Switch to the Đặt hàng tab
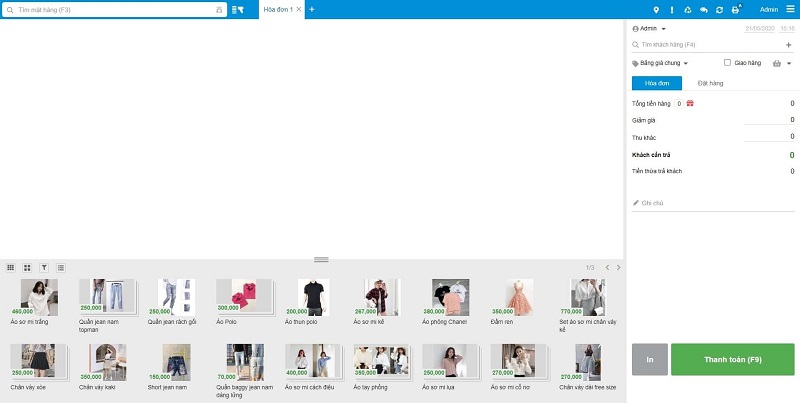The image size is (800, 403). pos(710,83)
